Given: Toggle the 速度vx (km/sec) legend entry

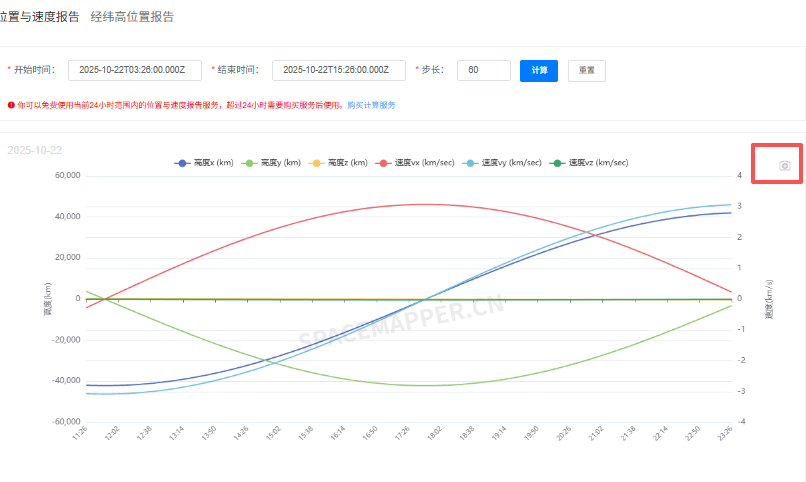Looking at the screenshot, I should click(420, 162).
